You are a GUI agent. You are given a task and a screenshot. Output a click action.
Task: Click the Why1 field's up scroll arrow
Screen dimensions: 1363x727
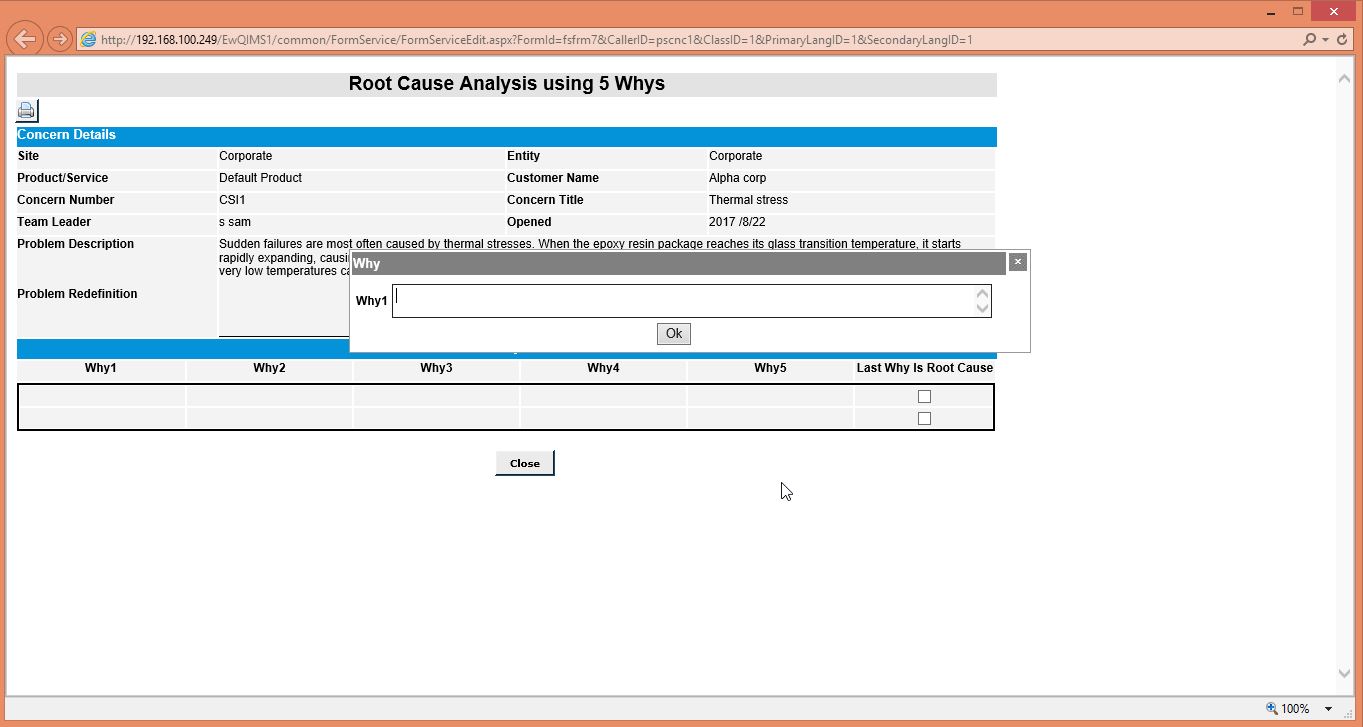point(982,293)
